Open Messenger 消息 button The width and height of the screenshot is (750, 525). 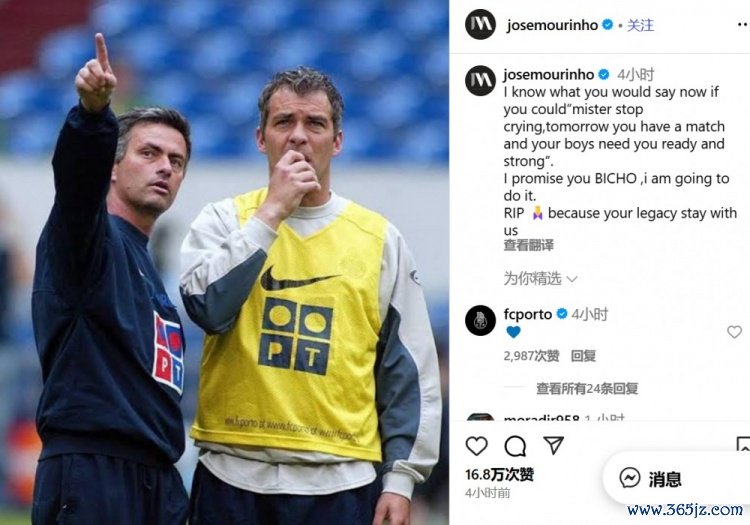click(651, 478)
